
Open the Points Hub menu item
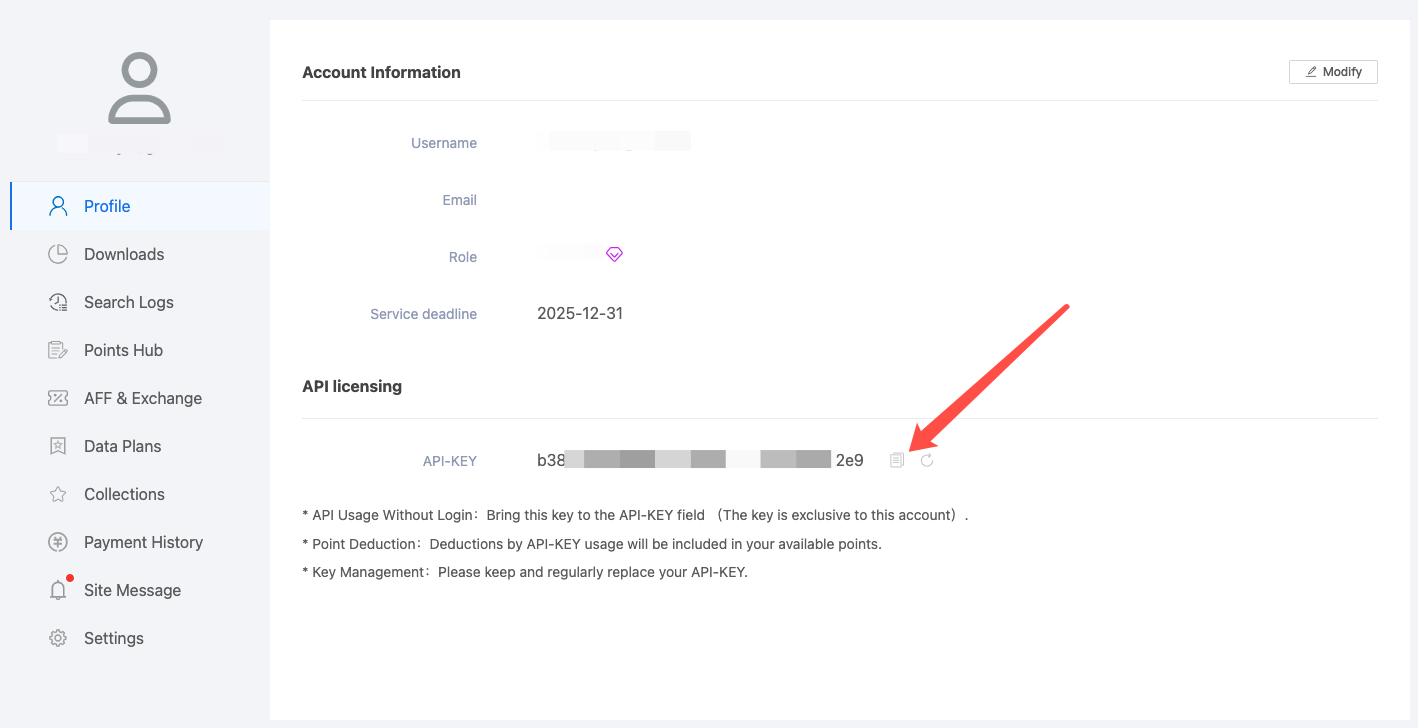pyautogui.click(x=140, y=350)
